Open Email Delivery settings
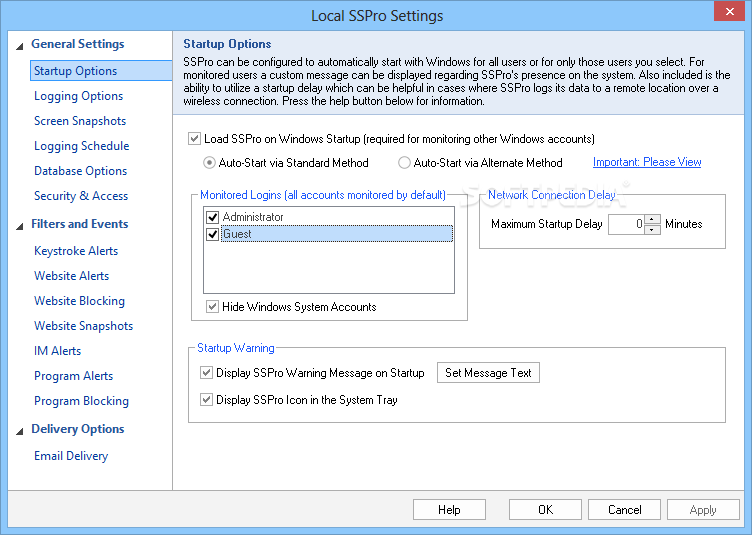 70,456
